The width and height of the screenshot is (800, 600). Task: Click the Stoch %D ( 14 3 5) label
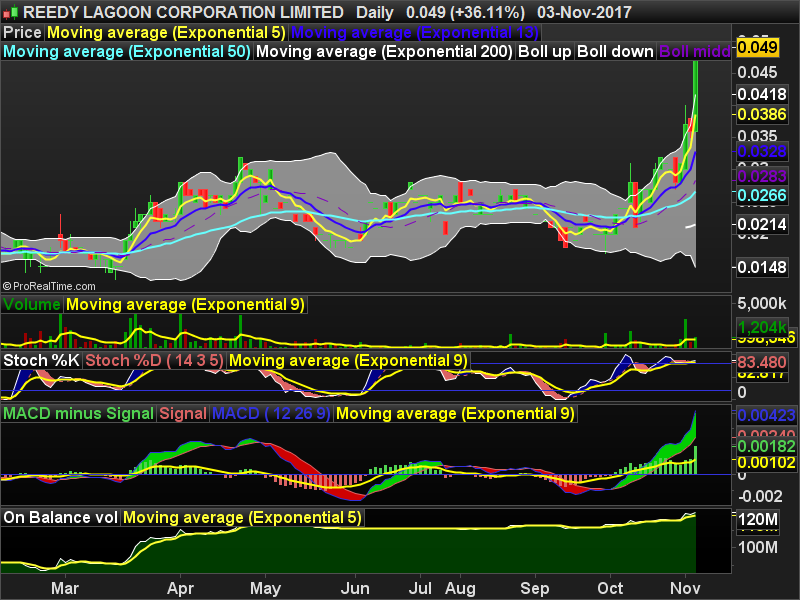click(x=154, y=361)
